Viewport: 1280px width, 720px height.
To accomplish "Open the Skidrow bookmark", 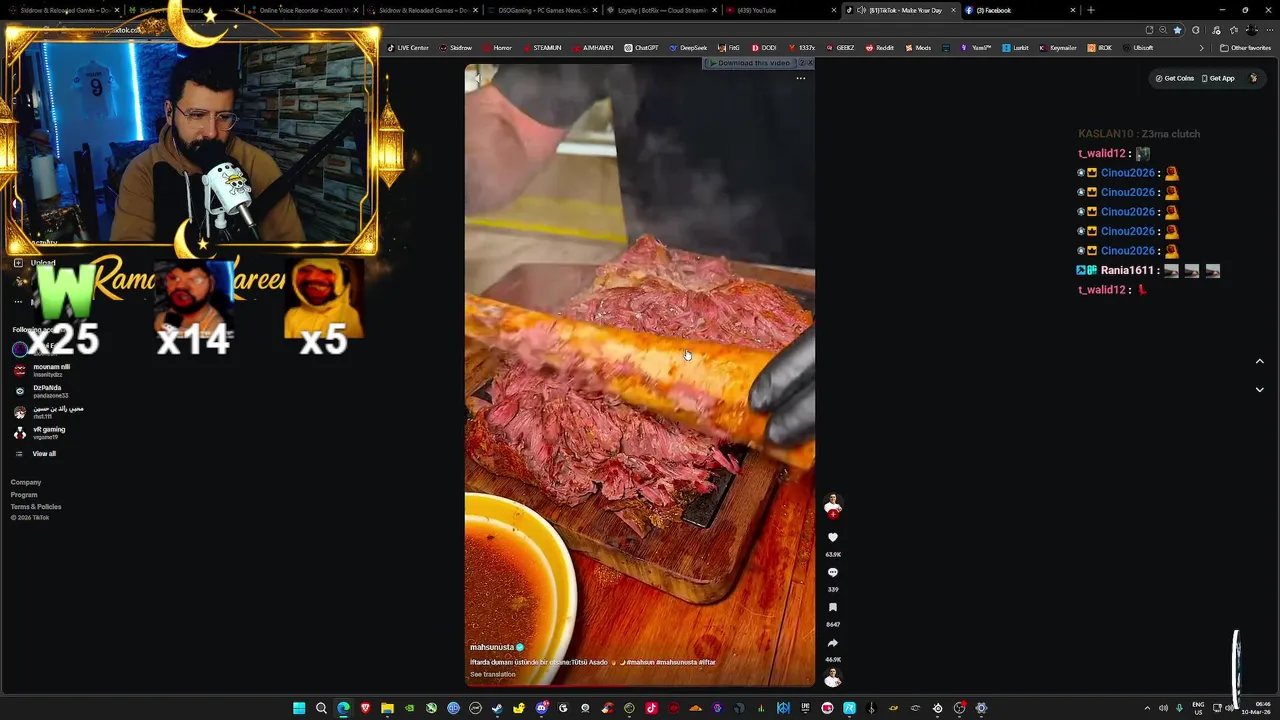I will [455, 48].
